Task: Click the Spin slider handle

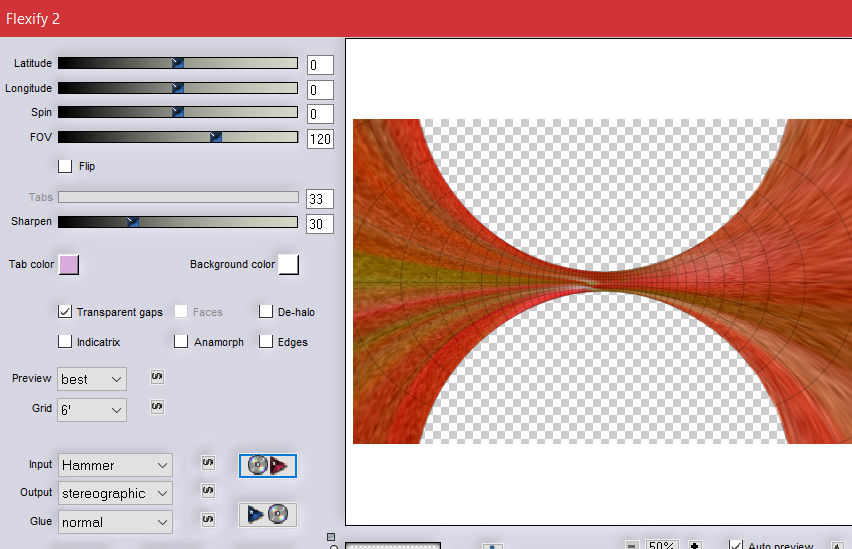Action: click(178, 112)
